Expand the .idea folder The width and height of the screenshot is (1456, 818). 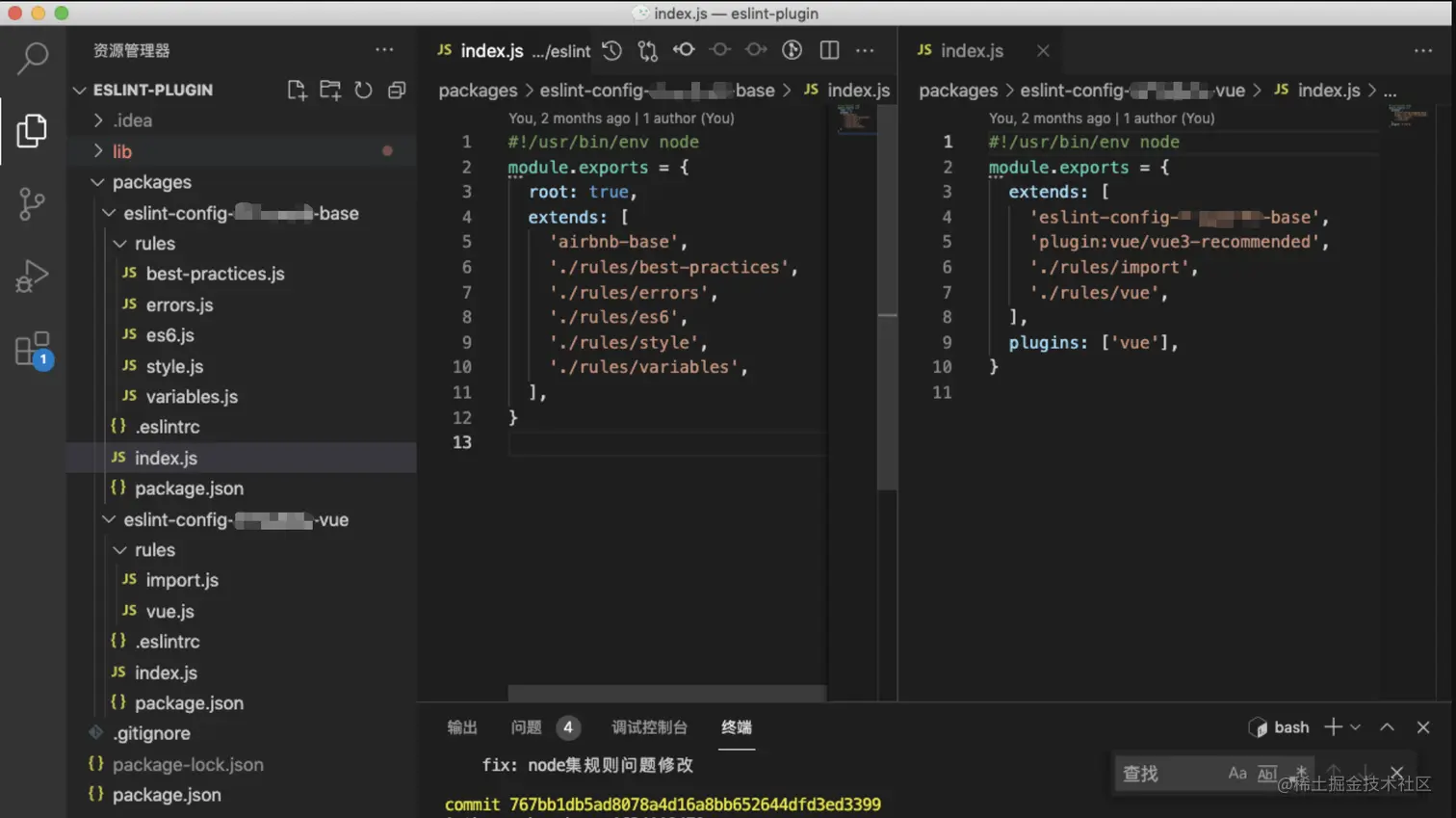point(97,120)
